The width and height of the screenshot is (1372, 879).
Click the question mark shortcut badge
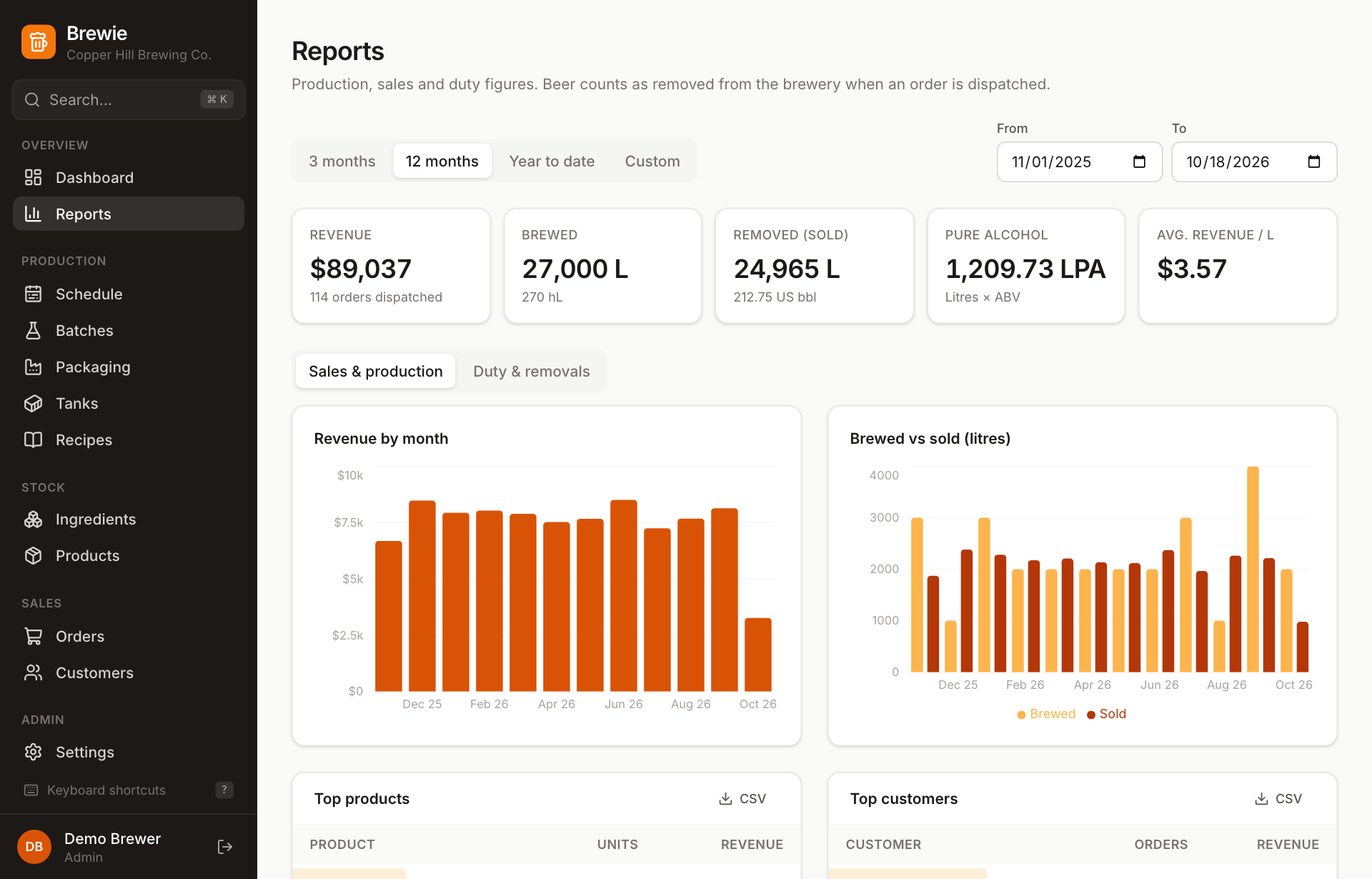tap(224, 790)
